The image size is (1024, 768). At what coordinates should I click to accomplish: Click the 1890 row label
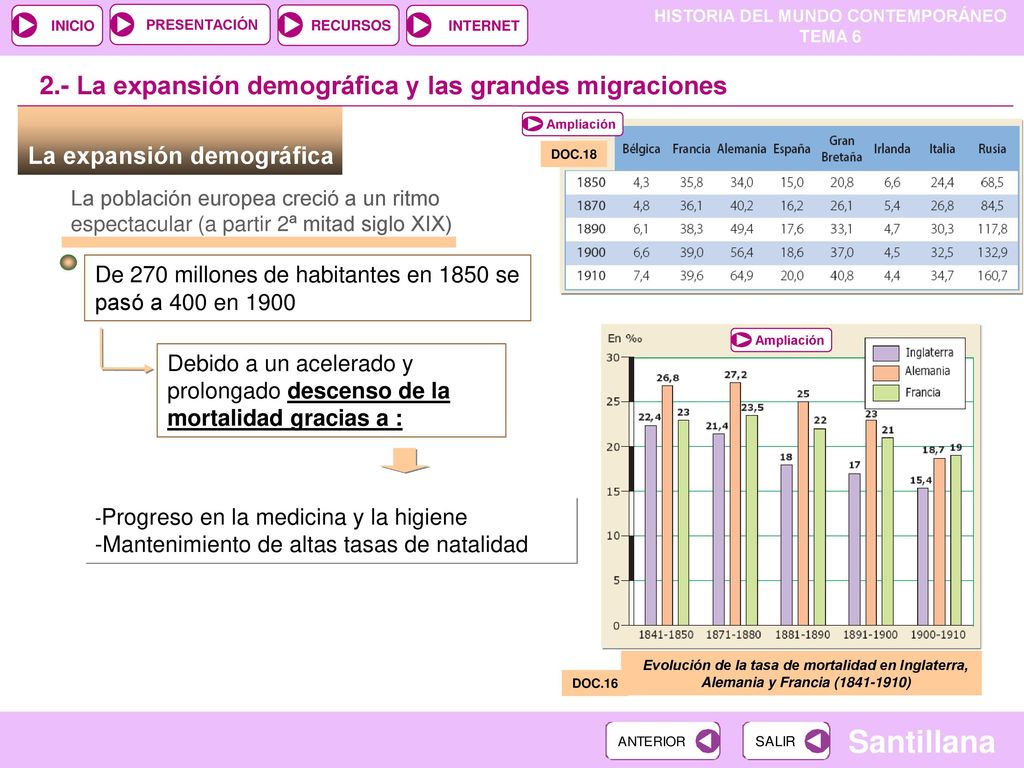coord(590,229)
